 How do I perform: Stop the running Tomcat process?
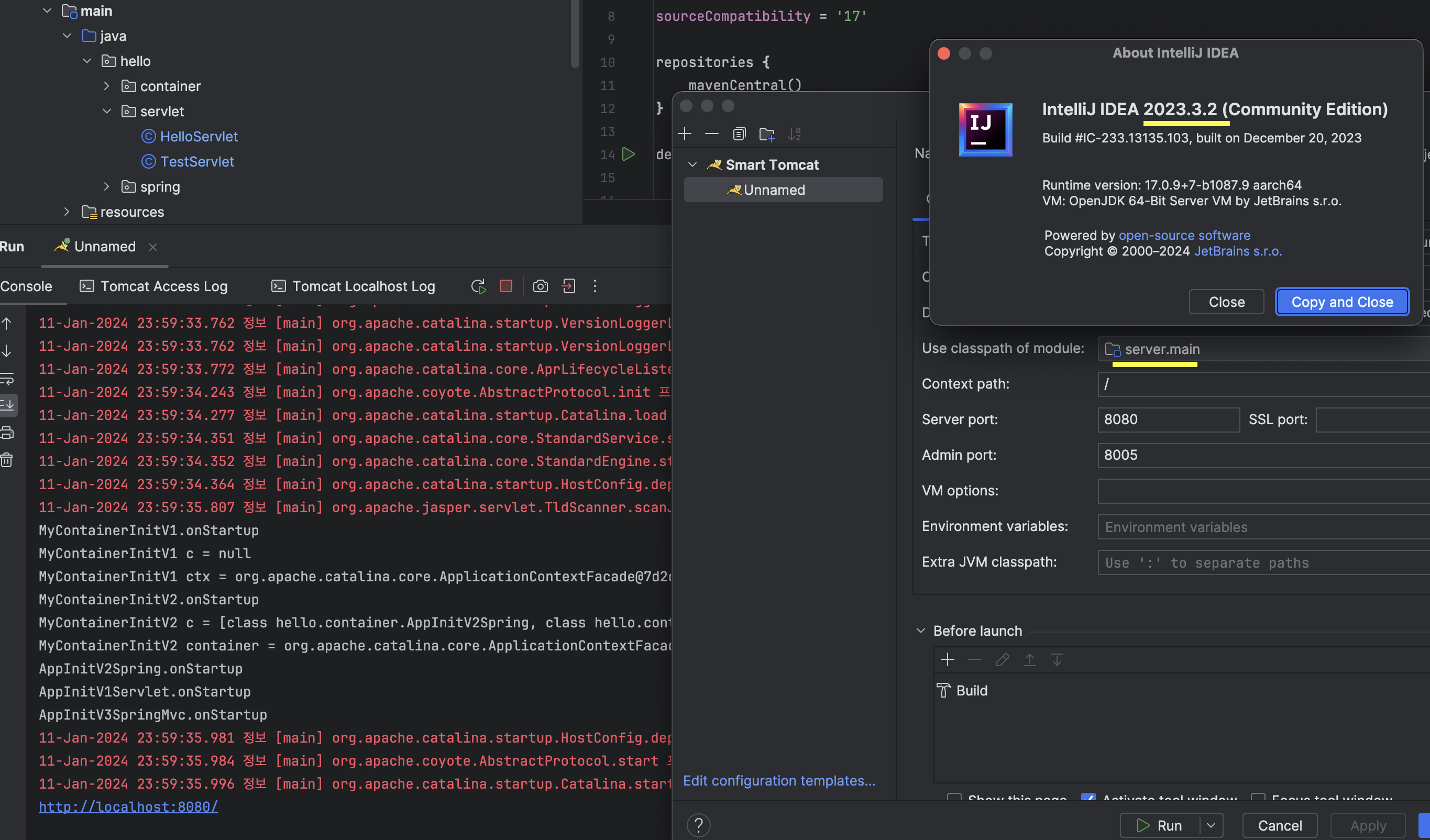click(505, 286)
